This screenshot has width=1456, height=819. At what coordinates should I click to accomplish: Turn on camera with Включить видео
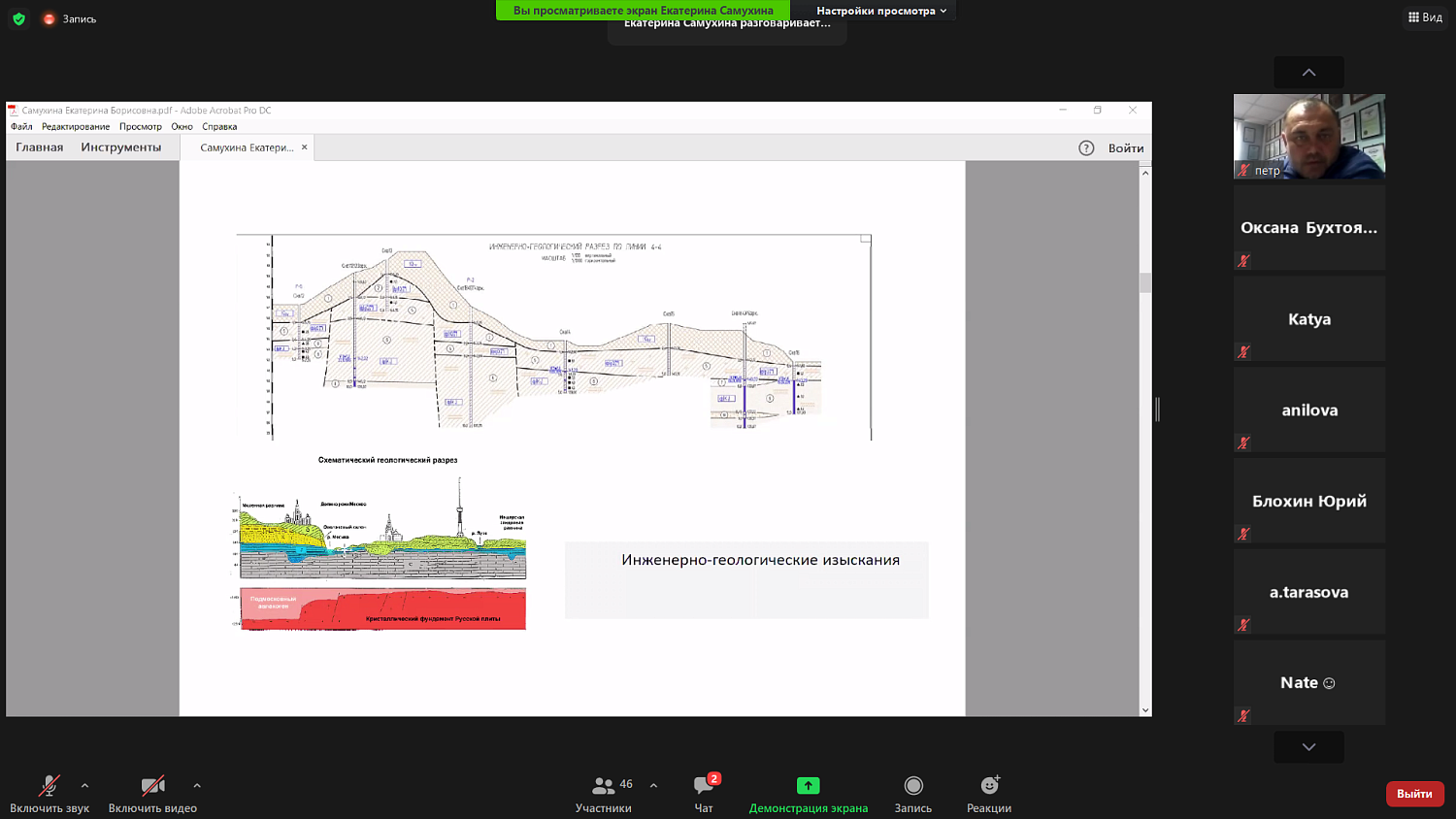pos(152,793)
